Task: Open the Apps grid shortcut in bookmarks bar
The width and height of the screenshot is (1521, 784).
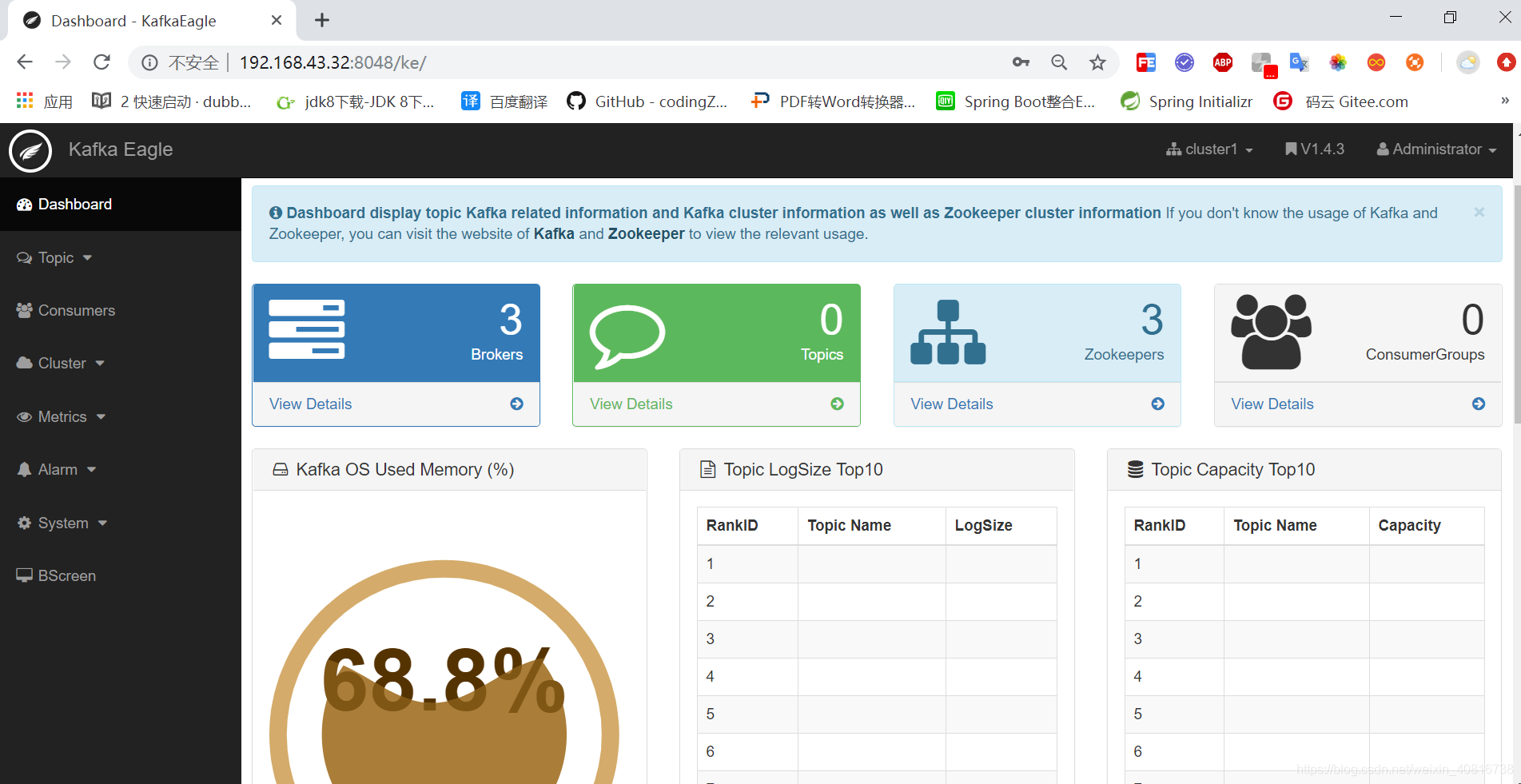Action: 25,101
